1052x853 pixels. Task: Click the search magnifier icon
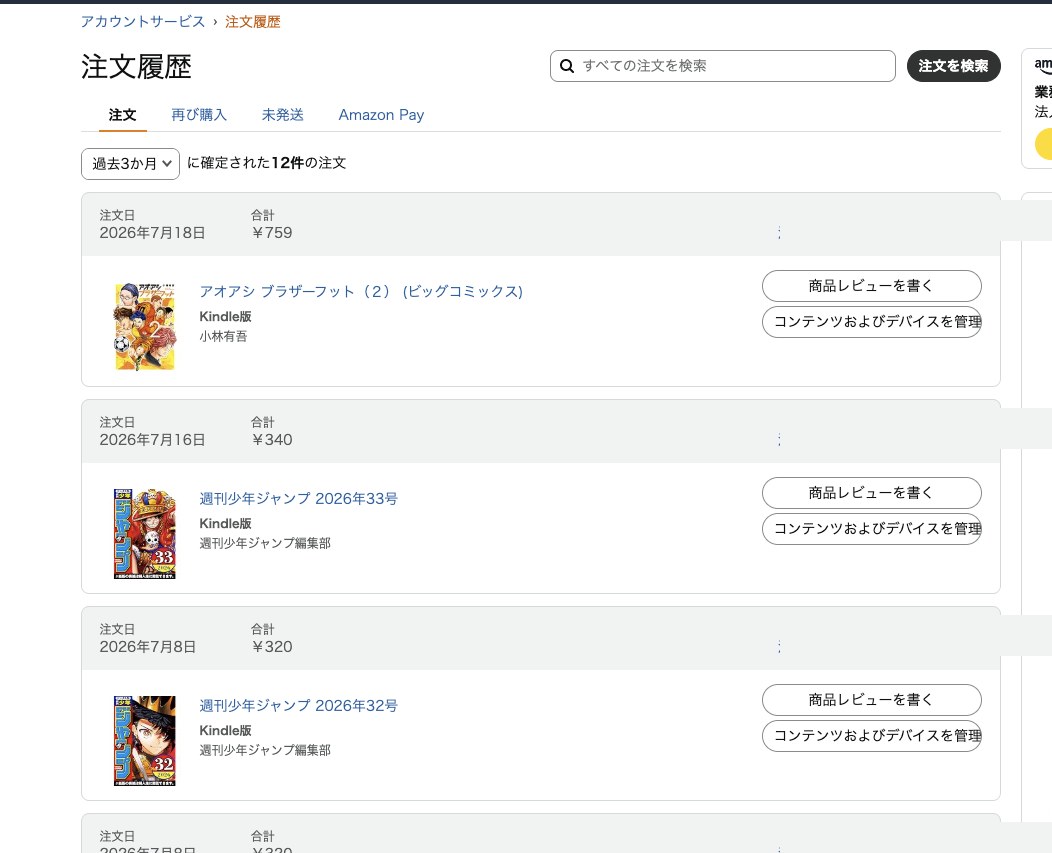pyautogui.click(x=567, y=66)
